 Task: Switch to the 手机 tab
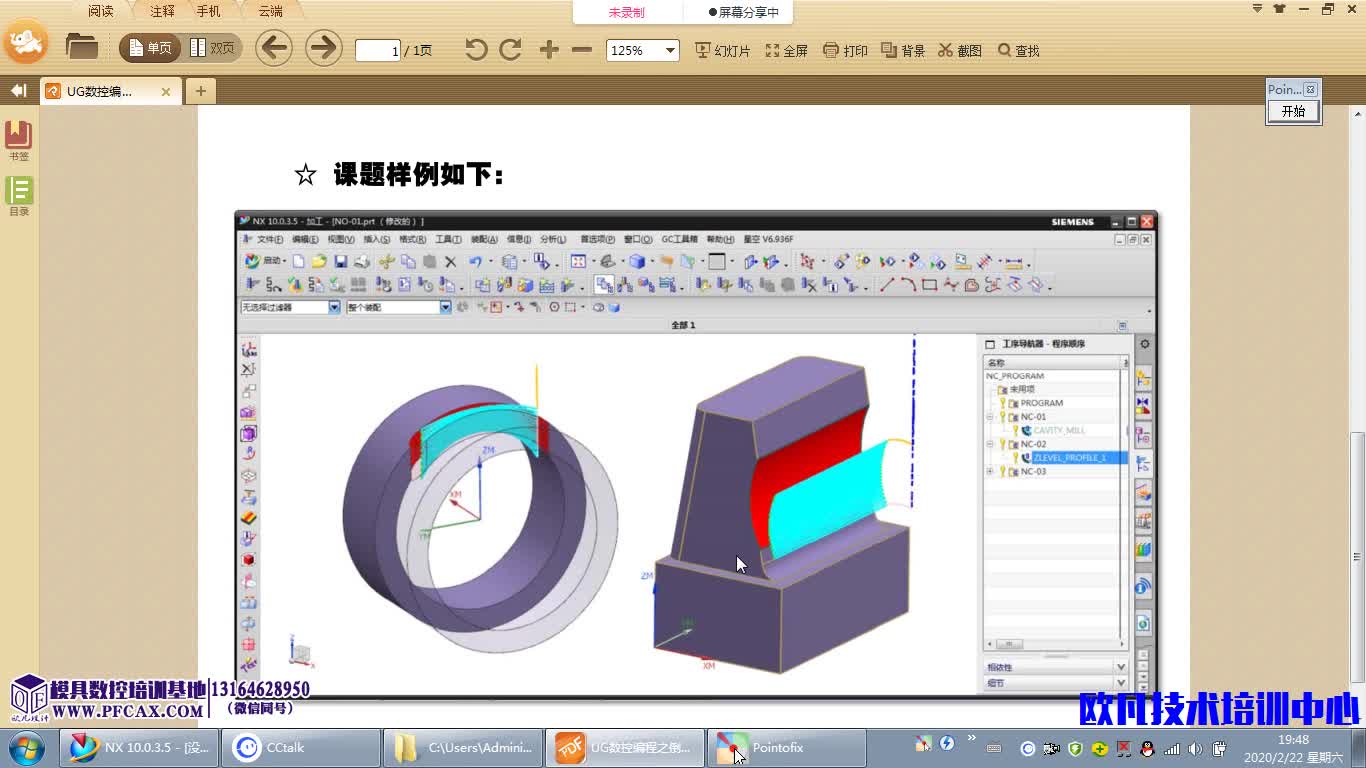click(208, 11)
